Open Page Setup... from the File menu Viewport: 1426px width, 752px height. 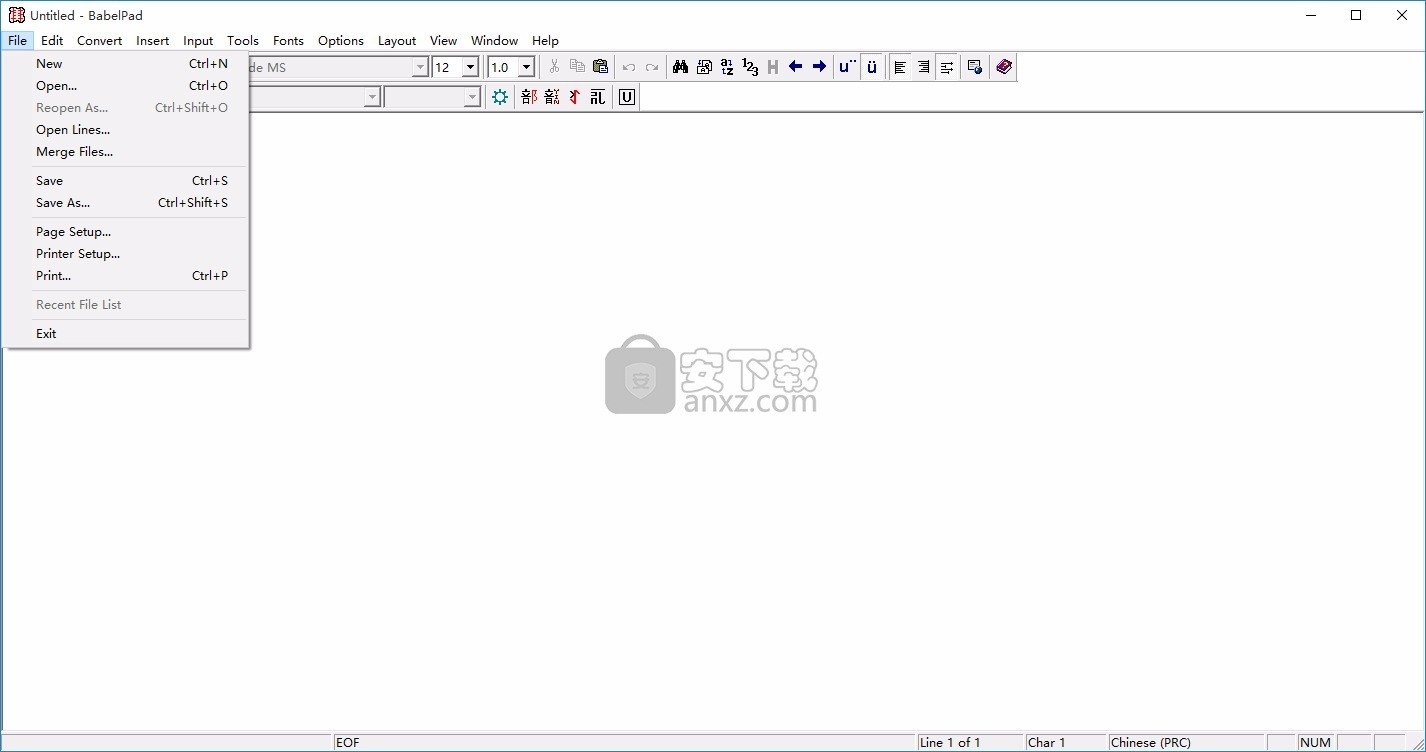(126, 232)
